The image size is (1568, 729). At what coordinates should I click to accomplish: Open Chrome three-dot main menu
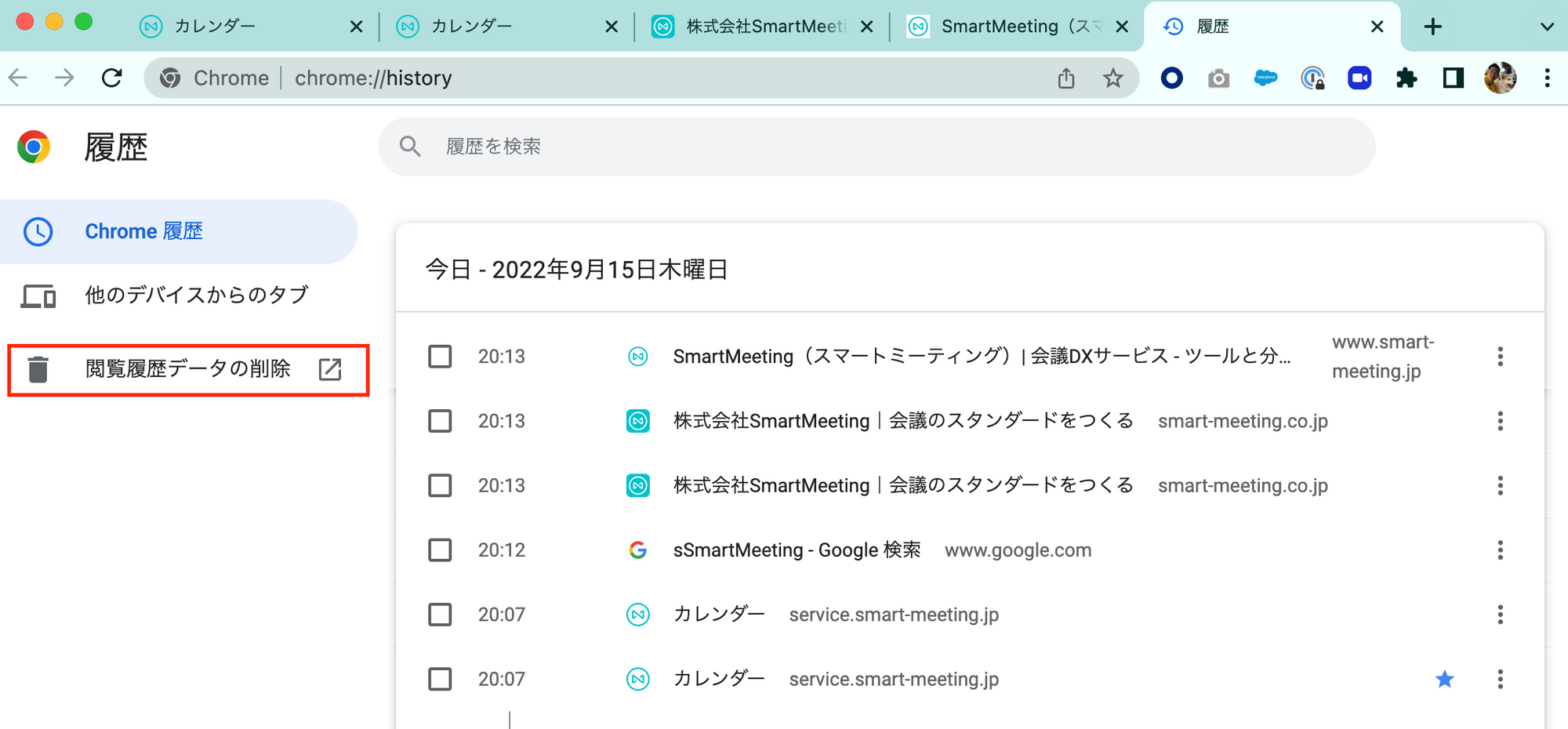[x=1547, y=78]
